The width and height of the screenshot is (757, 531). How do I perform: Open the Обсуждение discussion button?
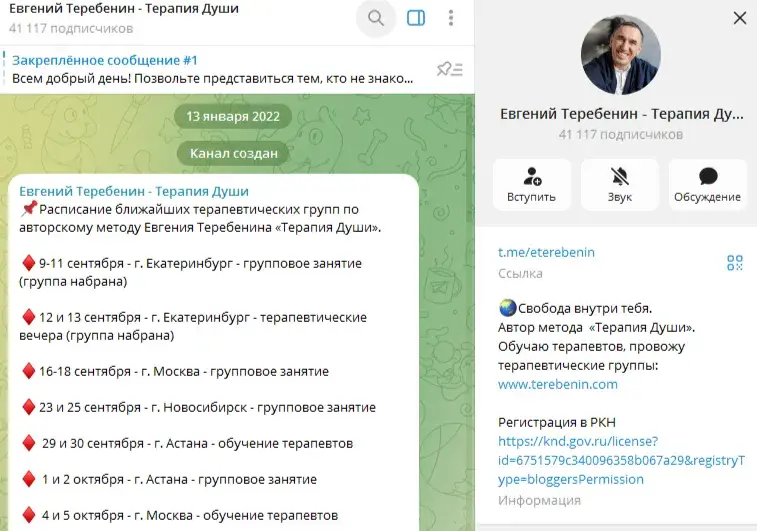(x=707, y=184)
